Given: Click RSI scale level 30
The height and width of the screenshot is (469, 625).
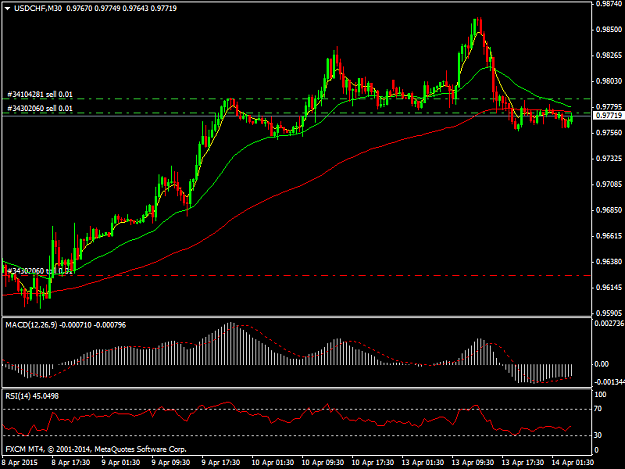Looking at the screenshot, I should click(x=598, y=435).
